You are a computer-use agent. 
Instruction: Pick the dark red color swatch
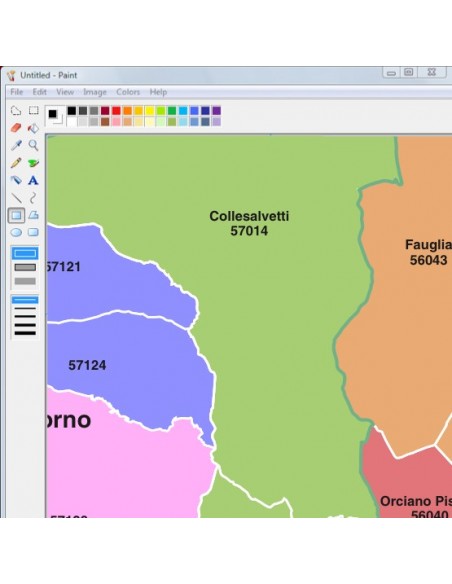tap(105, 111)
